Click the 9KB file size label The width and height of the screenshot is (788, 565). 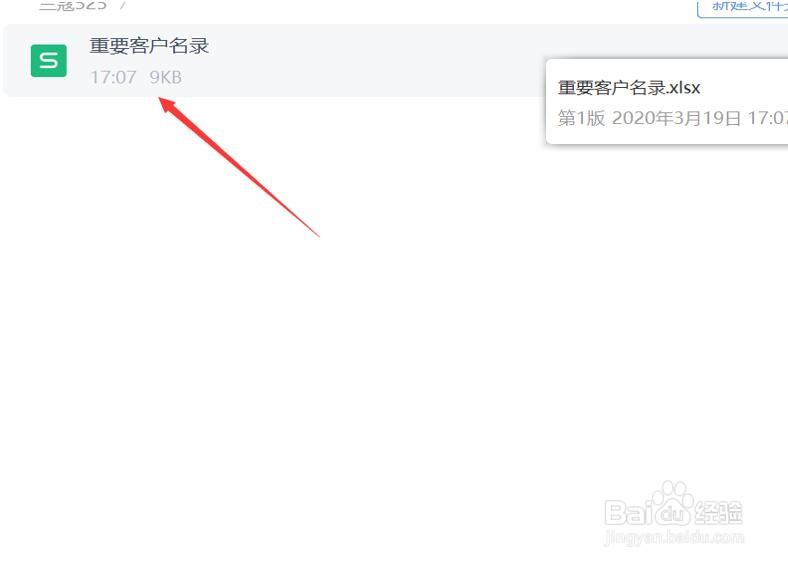(x=166, y=77)
